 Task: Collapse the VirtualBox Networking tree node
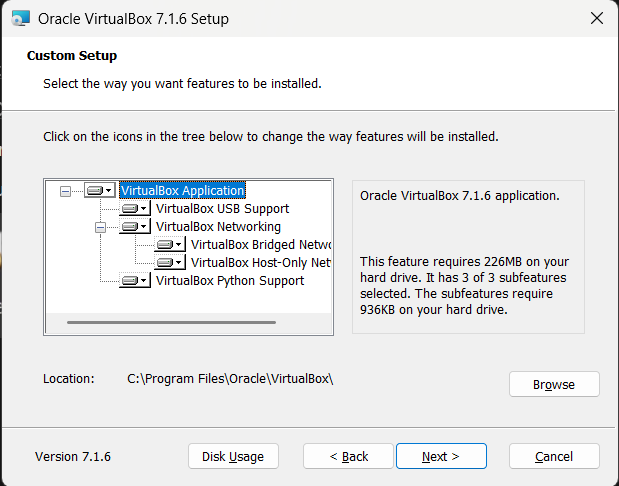[101, 227]
